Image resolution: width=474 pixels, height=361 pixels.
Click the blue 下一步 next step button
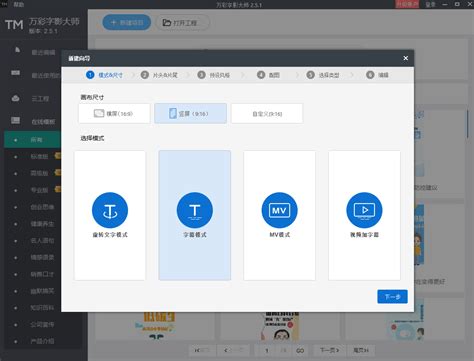pos(392,297)
